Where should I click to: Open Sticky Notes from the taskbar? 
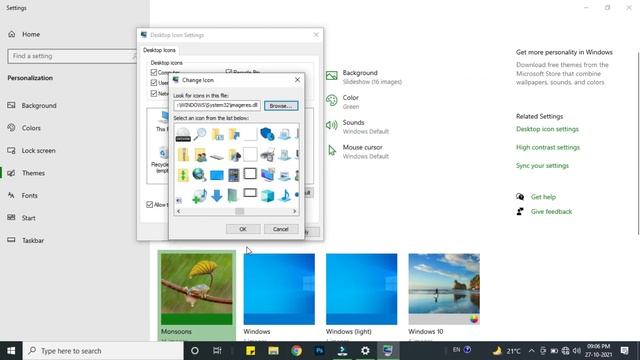(251, 351)
